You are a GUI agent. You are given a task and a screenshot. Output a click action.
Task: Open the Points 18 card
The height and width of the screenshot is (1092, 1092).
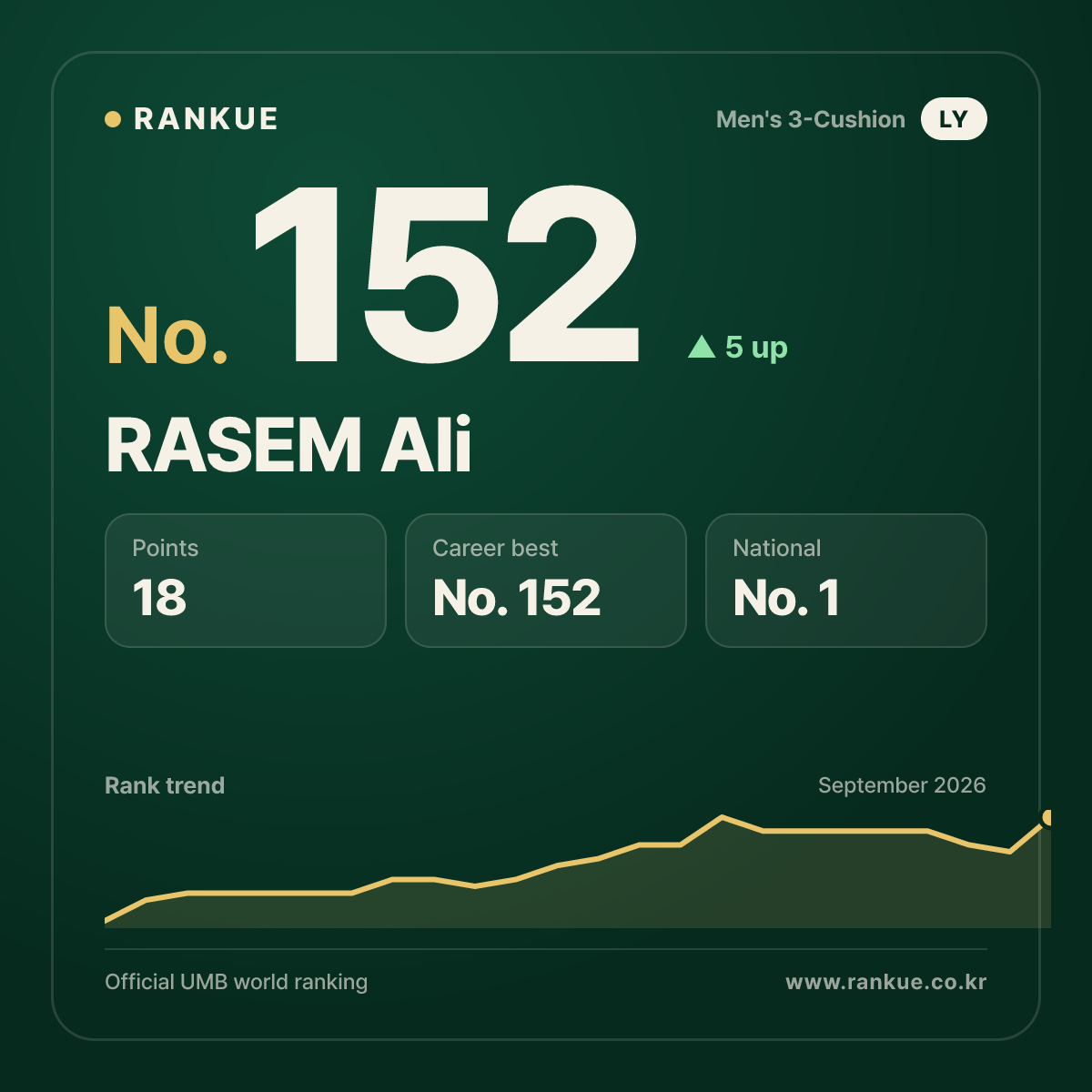click(246, 581)
